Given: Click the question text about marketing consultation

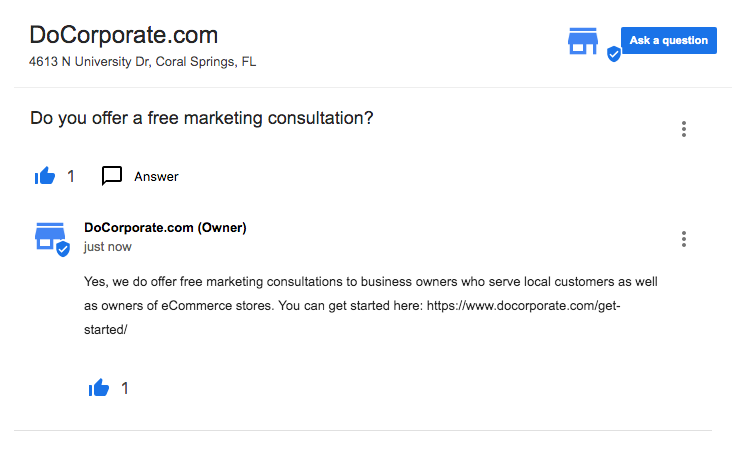Looking at the screenshot, I should (x=202, y=118).
